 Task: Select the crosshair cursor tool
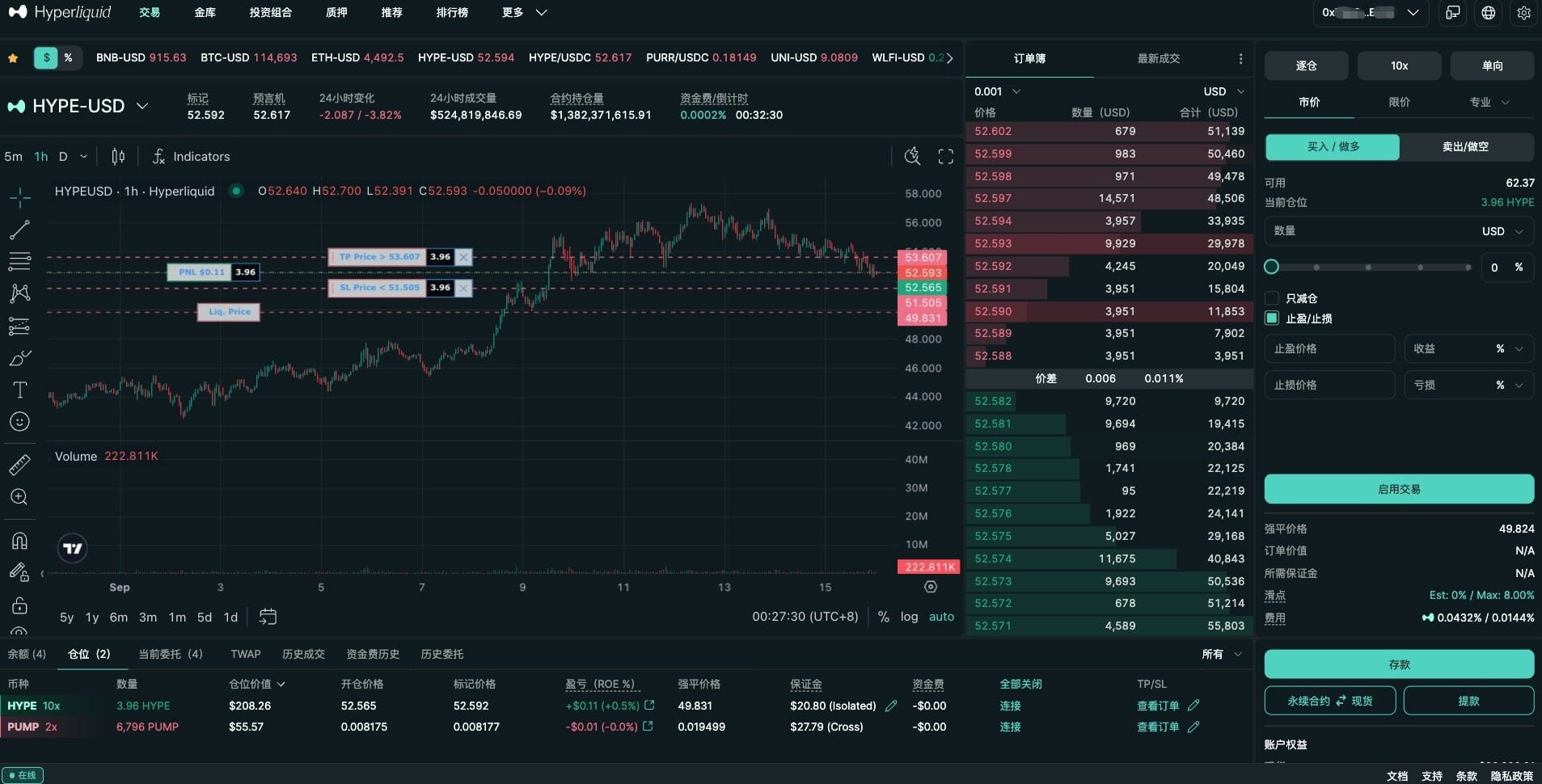[x=19, y=196]
